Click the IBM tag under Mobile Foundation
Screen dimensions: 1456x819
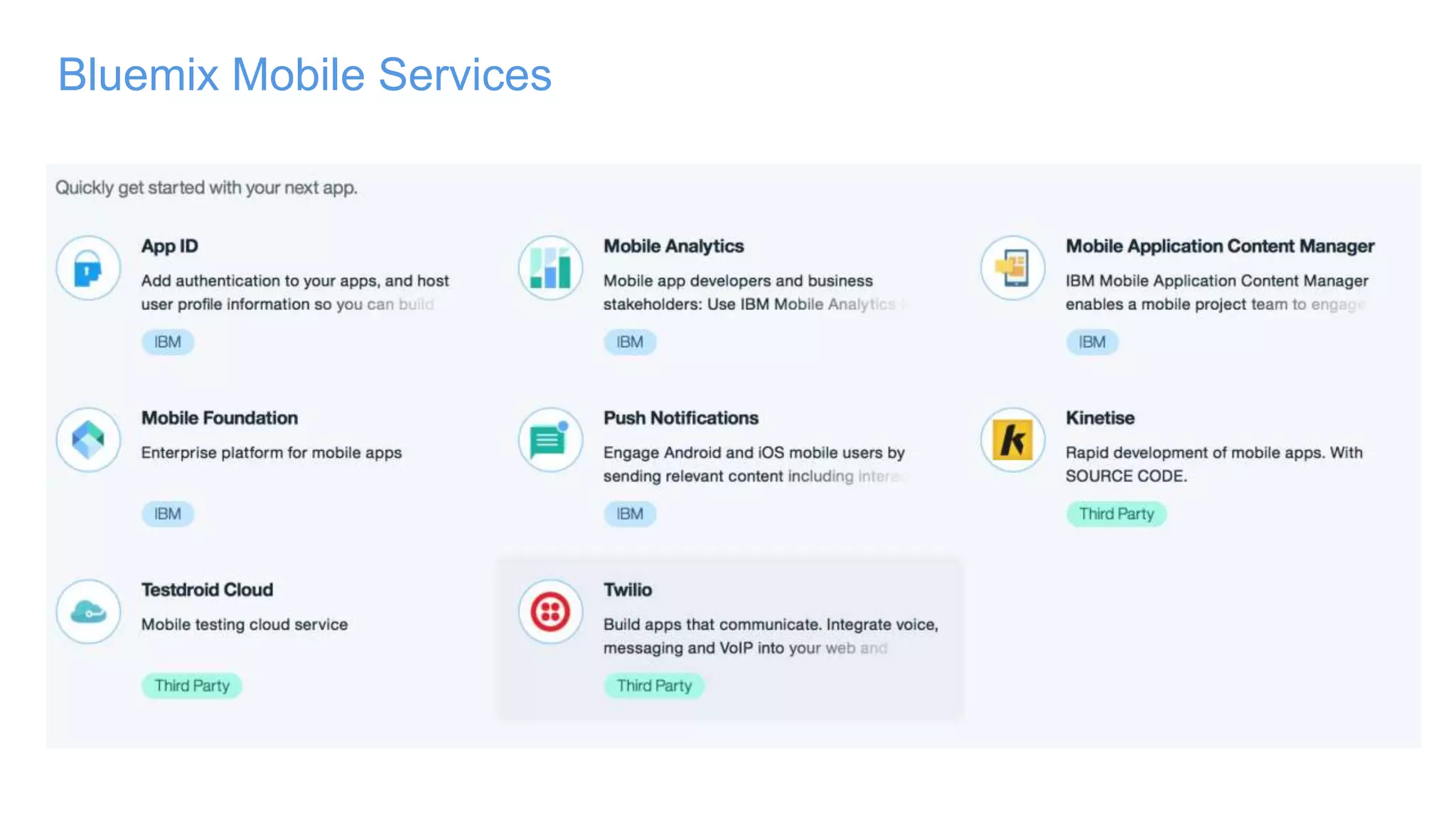click(x=168, y=514)
